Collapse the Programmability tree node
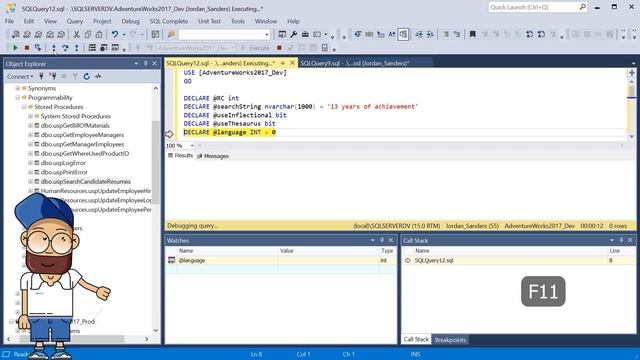The image size is (640, 360). (x=18, y=98)
